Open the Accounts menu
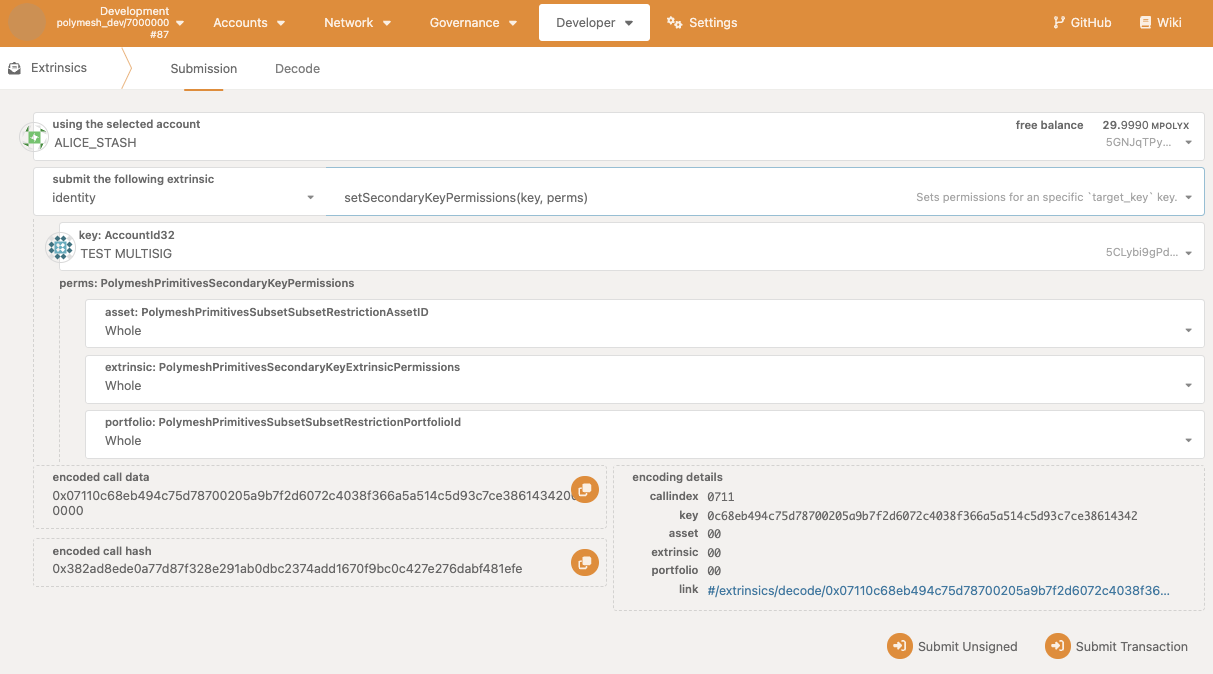Viewport: 1213px width, 674px height. tap(249, 22)
